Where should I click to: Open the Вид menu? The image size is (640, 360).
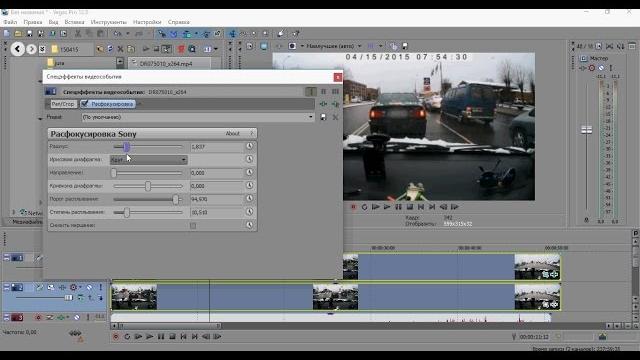click(x=53, y=22)
